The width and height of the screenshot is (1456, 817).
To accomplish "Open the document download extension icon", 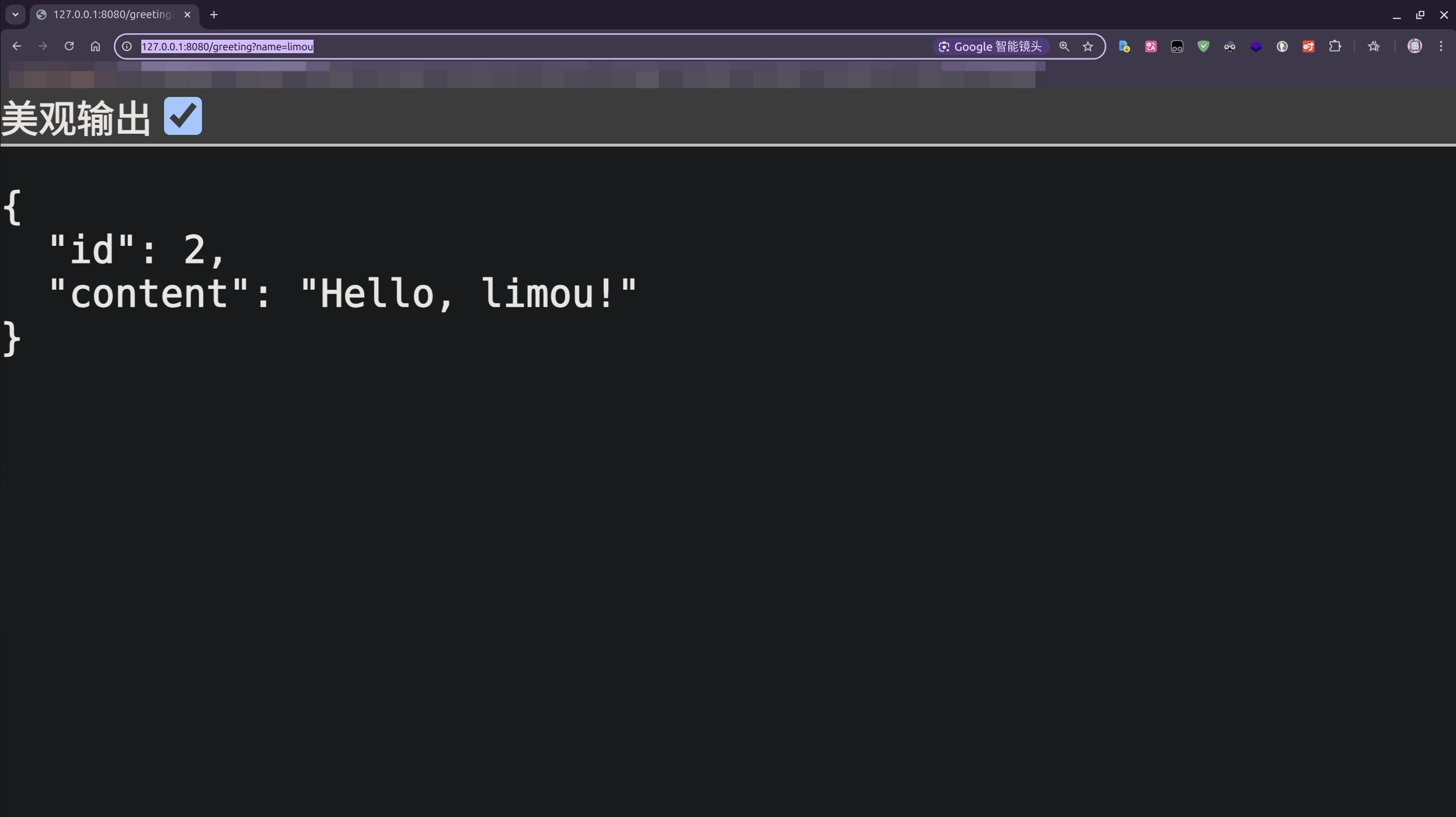I will tap(1124, 47).
